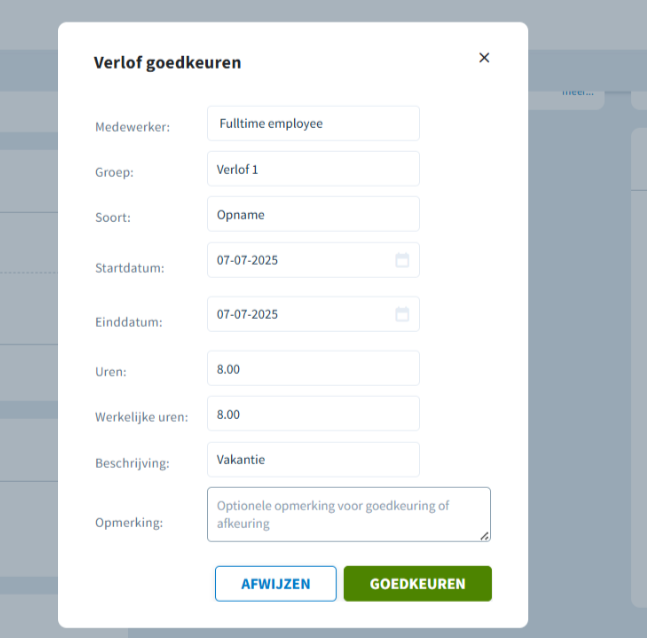This screenshot has width=647, height=638.
Task: Select the Werkelijke uren label
Action: point(142,417)
